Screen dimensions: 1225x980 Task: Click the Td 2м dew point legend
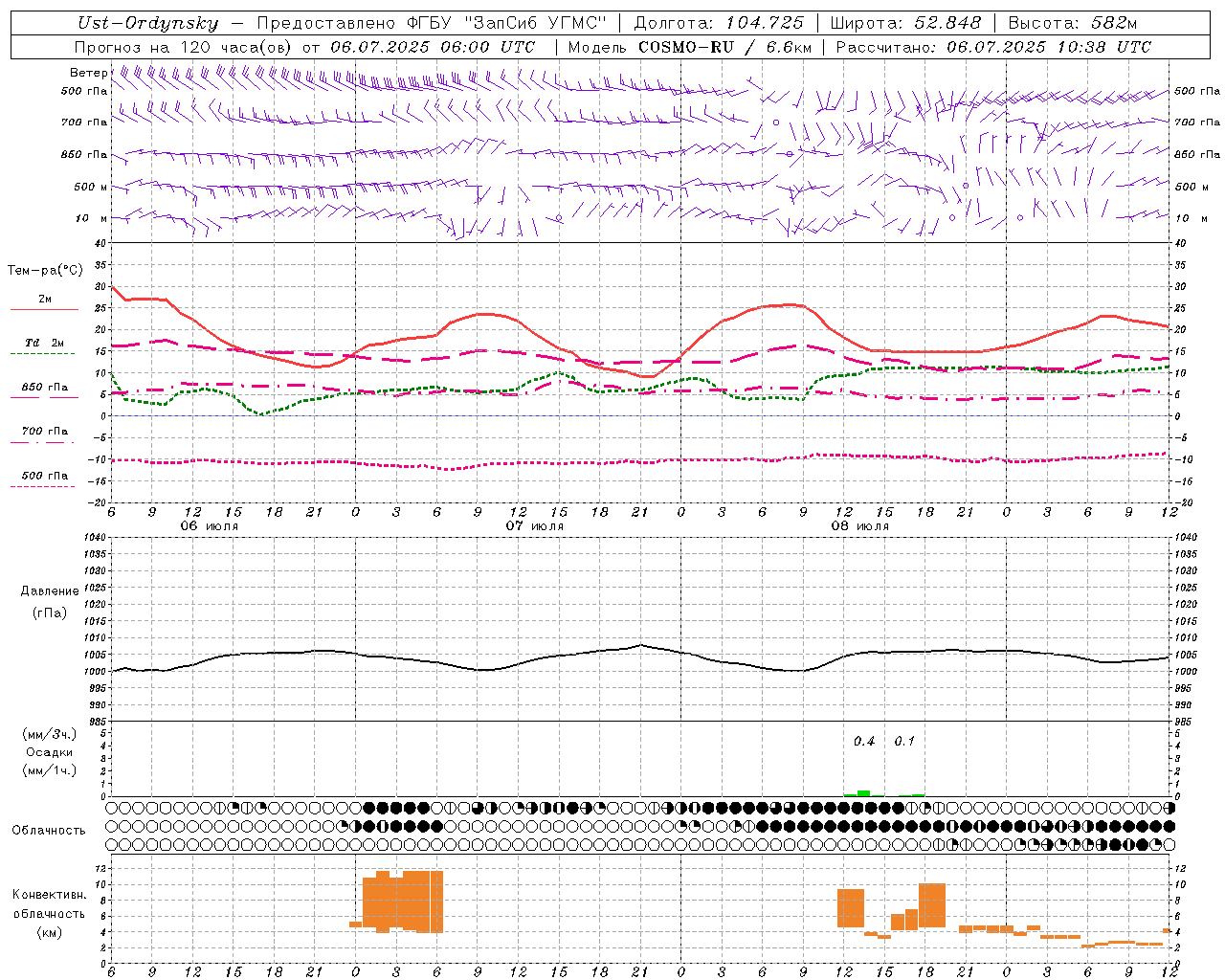44,346
